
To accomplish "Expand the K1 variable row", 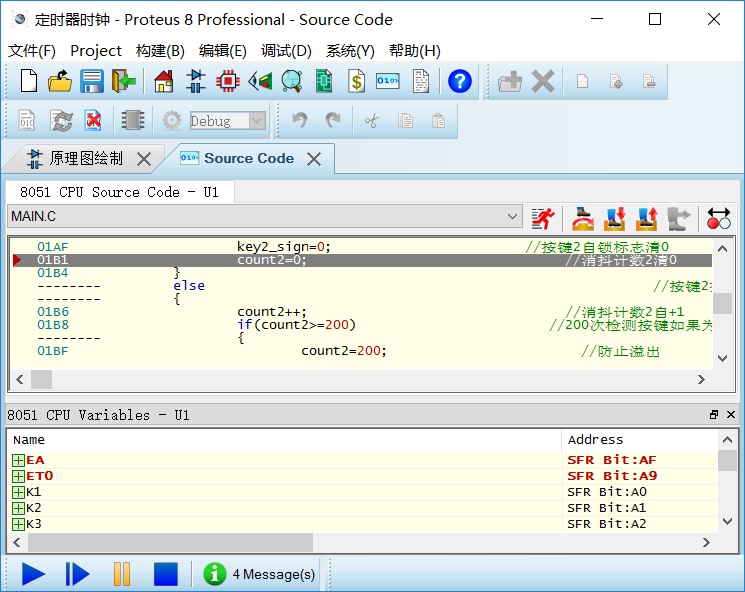I will pos(18,492).
